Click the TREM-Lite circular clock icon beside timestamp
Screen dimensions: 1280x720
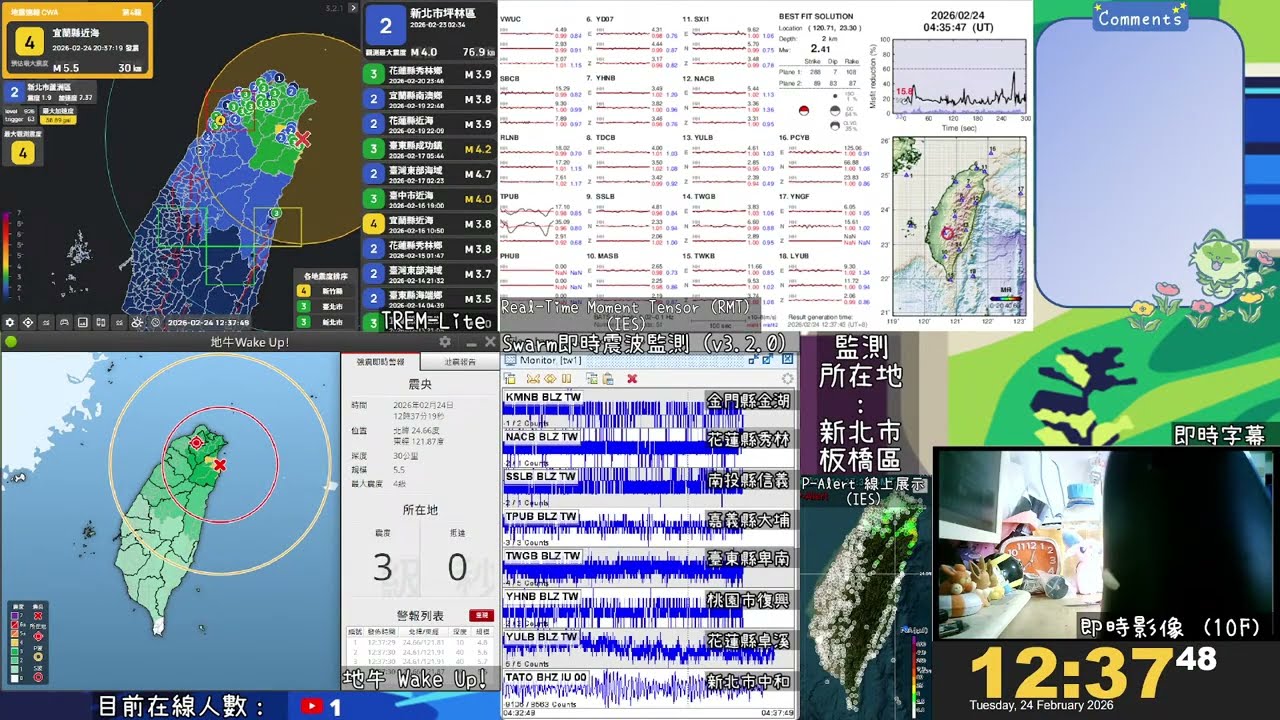tap(156, 322)
